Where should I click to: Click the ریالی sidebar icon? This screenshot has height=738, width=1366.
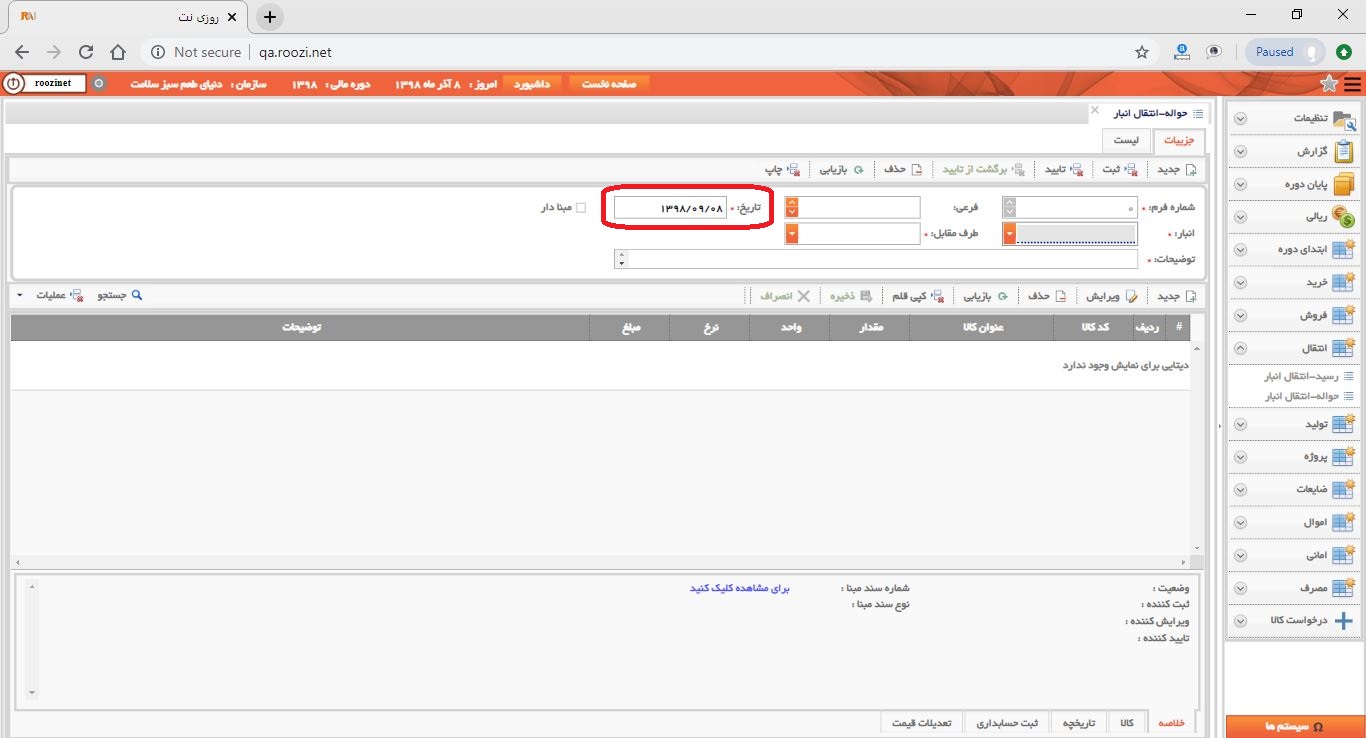(1344, 217)
